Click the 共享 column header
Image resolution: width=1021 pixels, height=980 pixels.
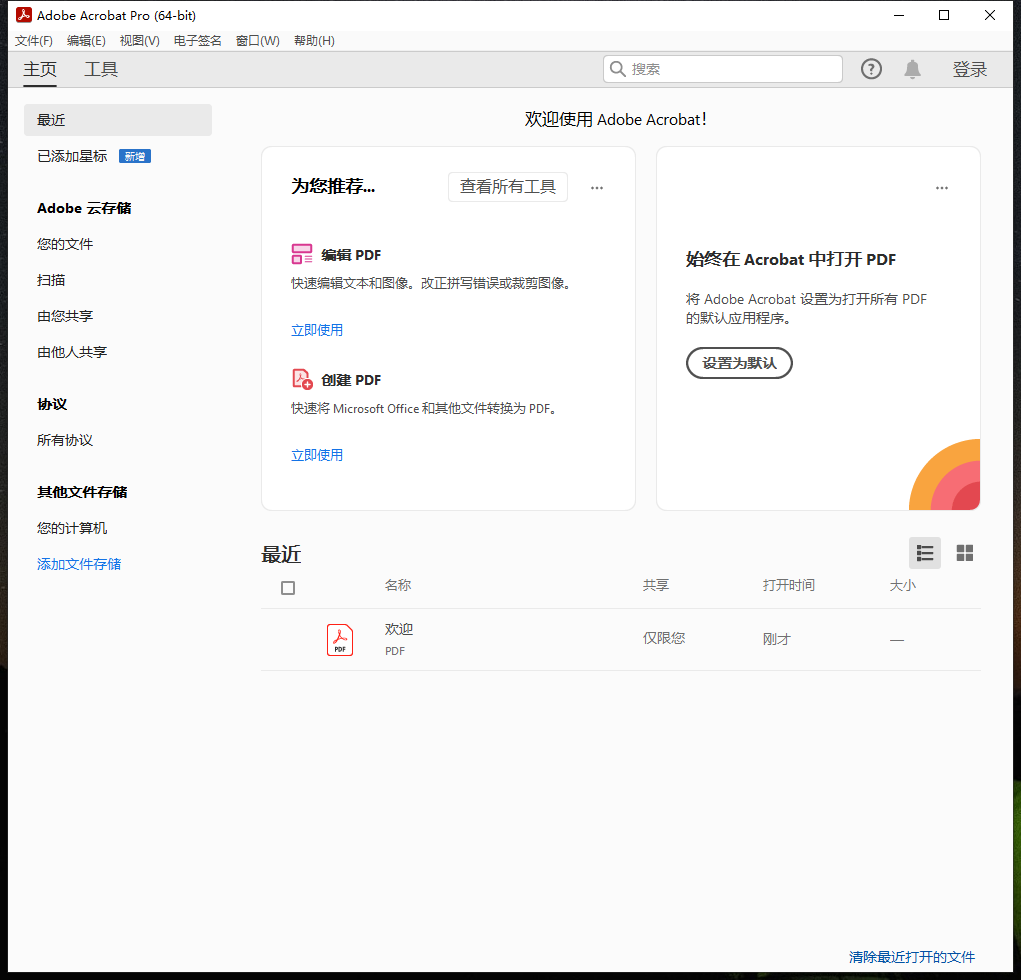pos(656,585)
